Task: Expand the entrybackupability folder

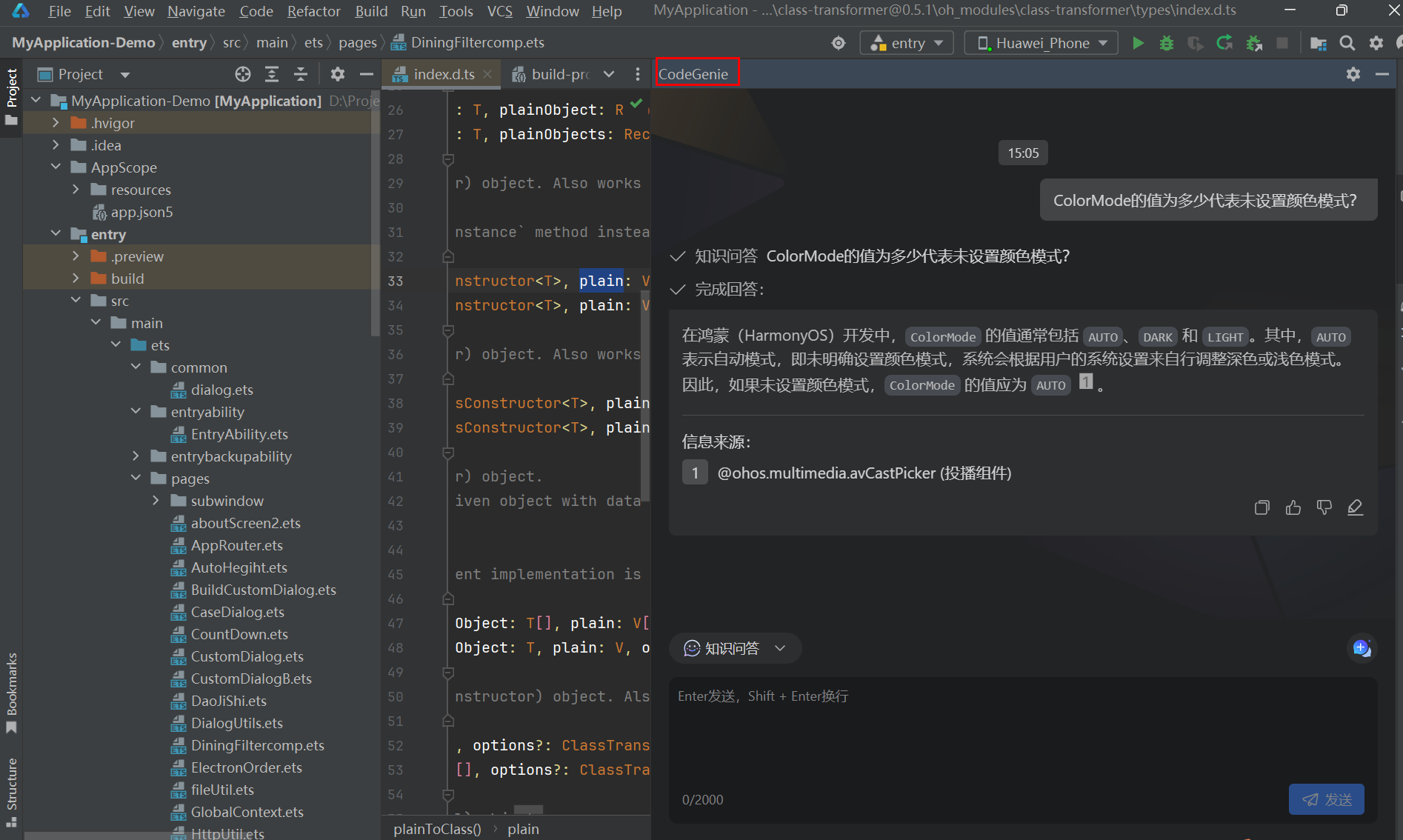Action: pos(136,456)
